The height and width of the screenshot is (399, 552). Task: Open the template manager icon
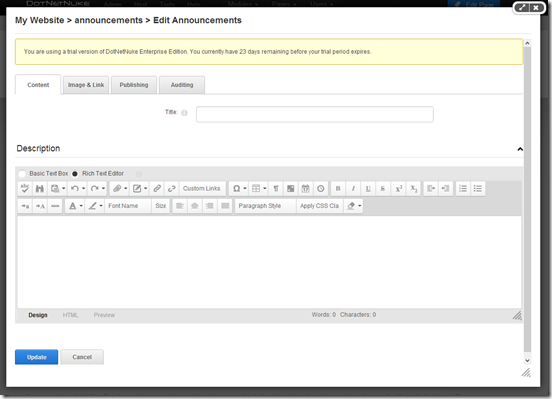tap(137, 188)
